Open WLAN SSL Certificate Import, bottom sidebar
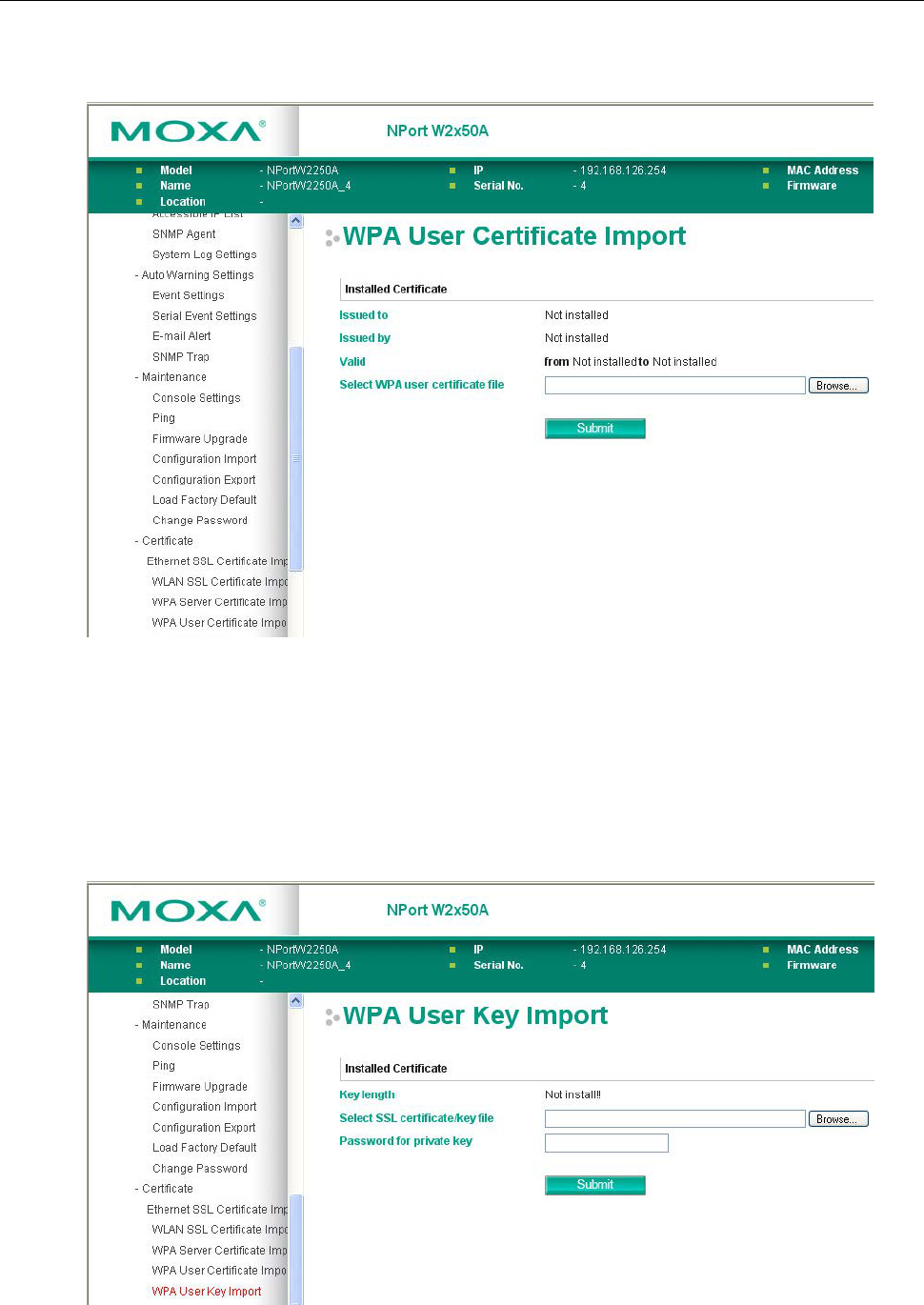 point(220,1230)
